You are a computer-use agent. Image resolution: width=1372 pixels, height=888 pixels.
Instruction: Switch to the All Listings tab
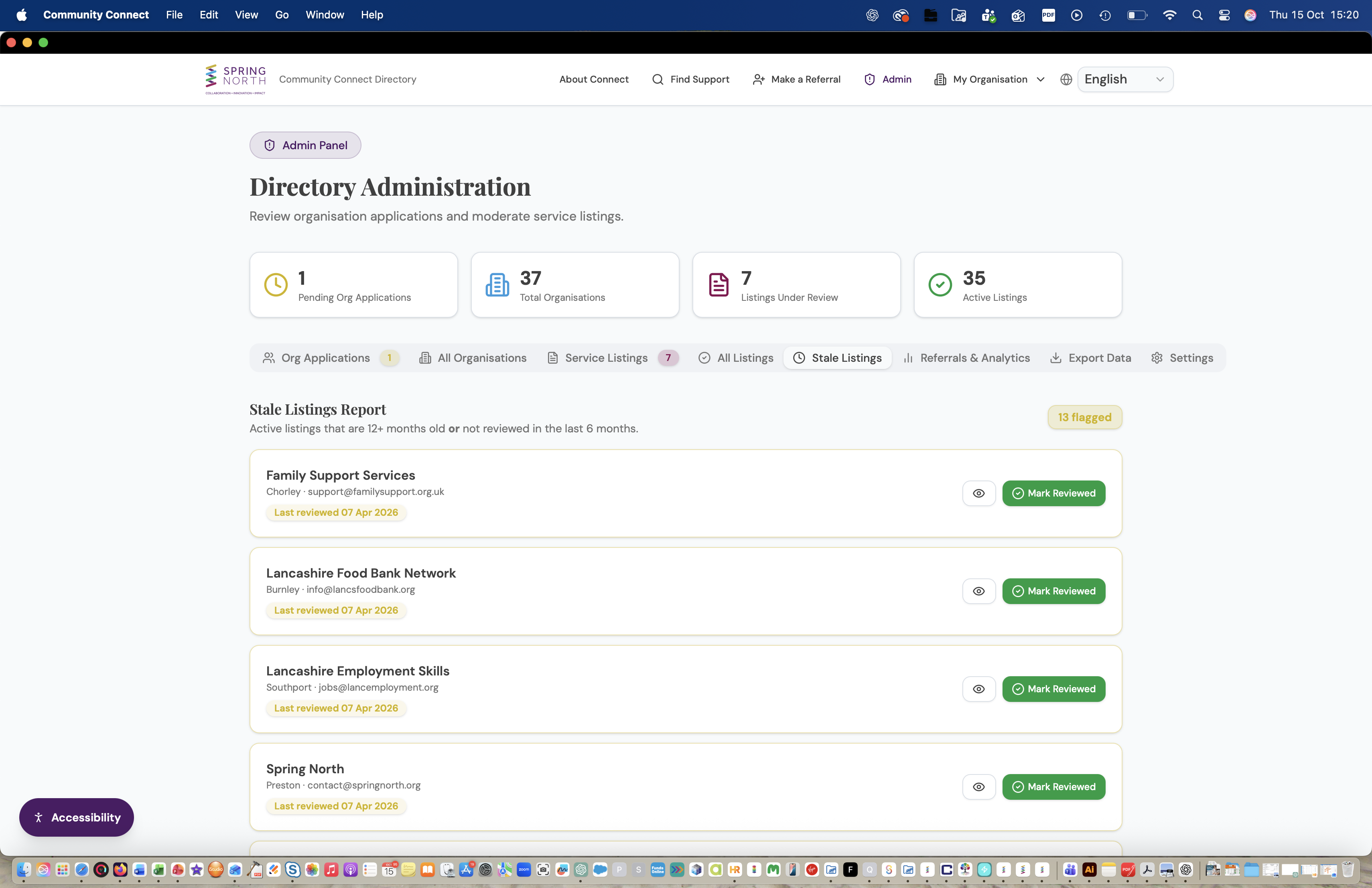pos(736,358)
